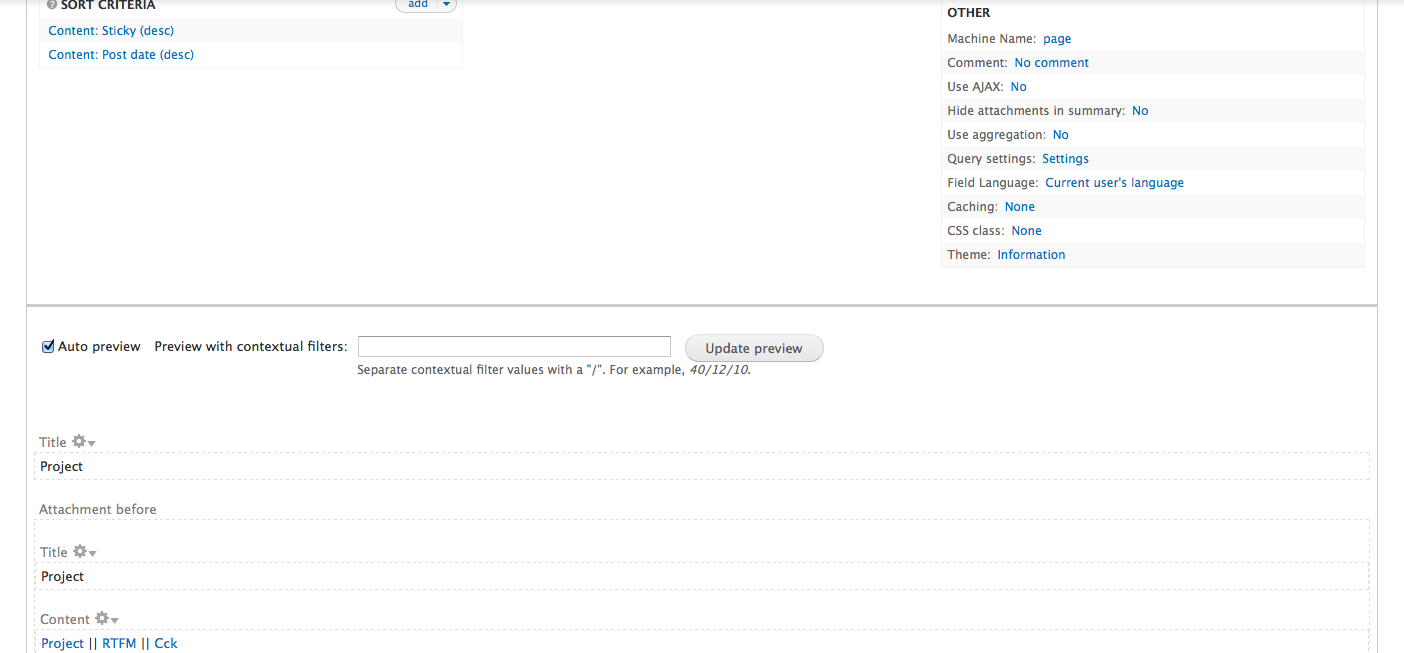Change the Use AJAX setting
The height and width of the screenshot is (653, 1404).
coord(1018,87)
